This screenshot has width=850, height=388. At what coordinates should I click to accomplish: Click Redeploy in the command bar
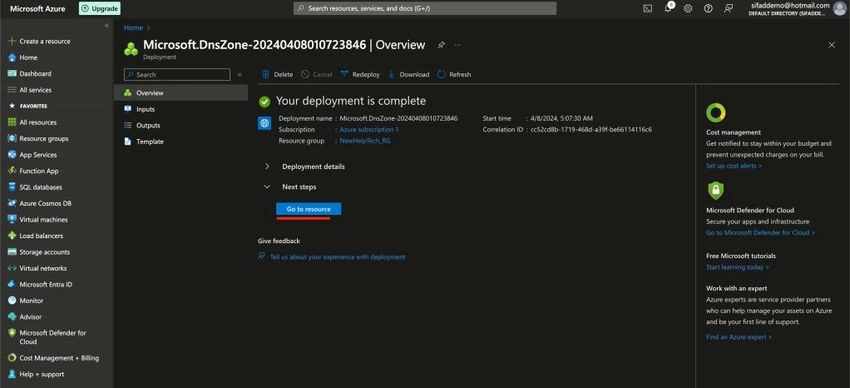[x=360, y=75]
